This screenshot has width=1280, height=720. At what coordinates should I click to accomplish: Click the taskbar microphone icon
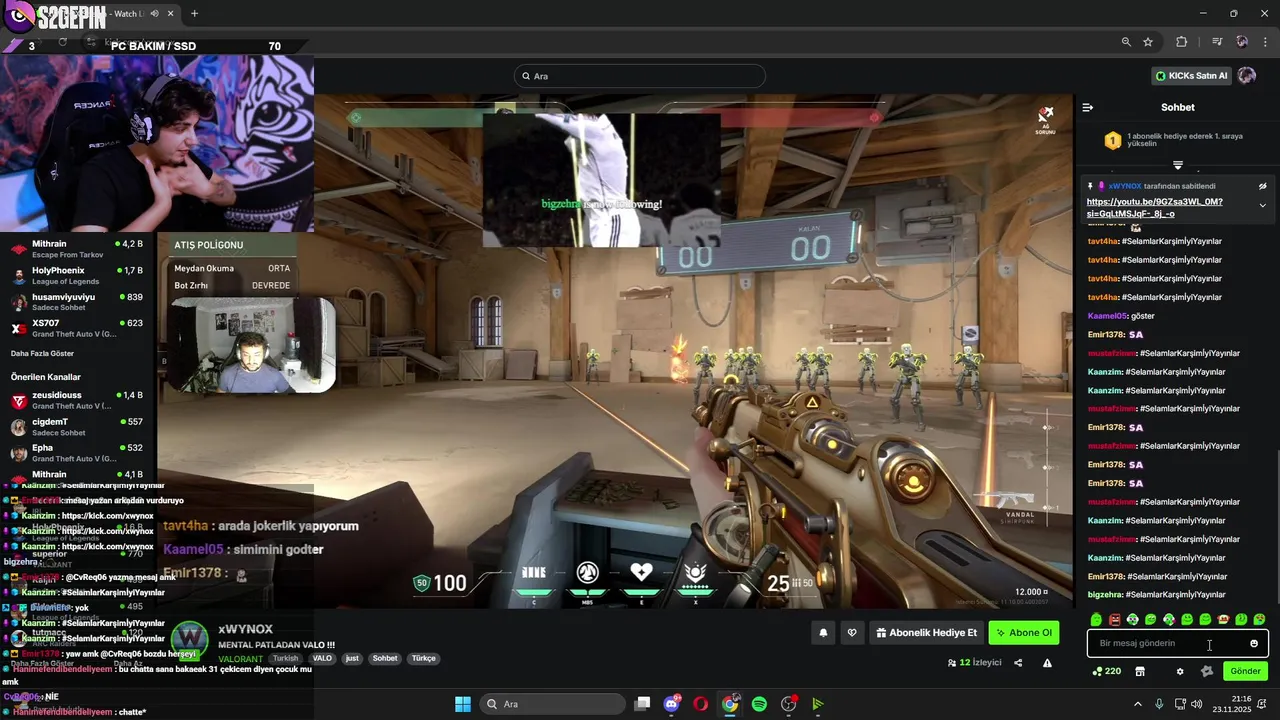1159,704
